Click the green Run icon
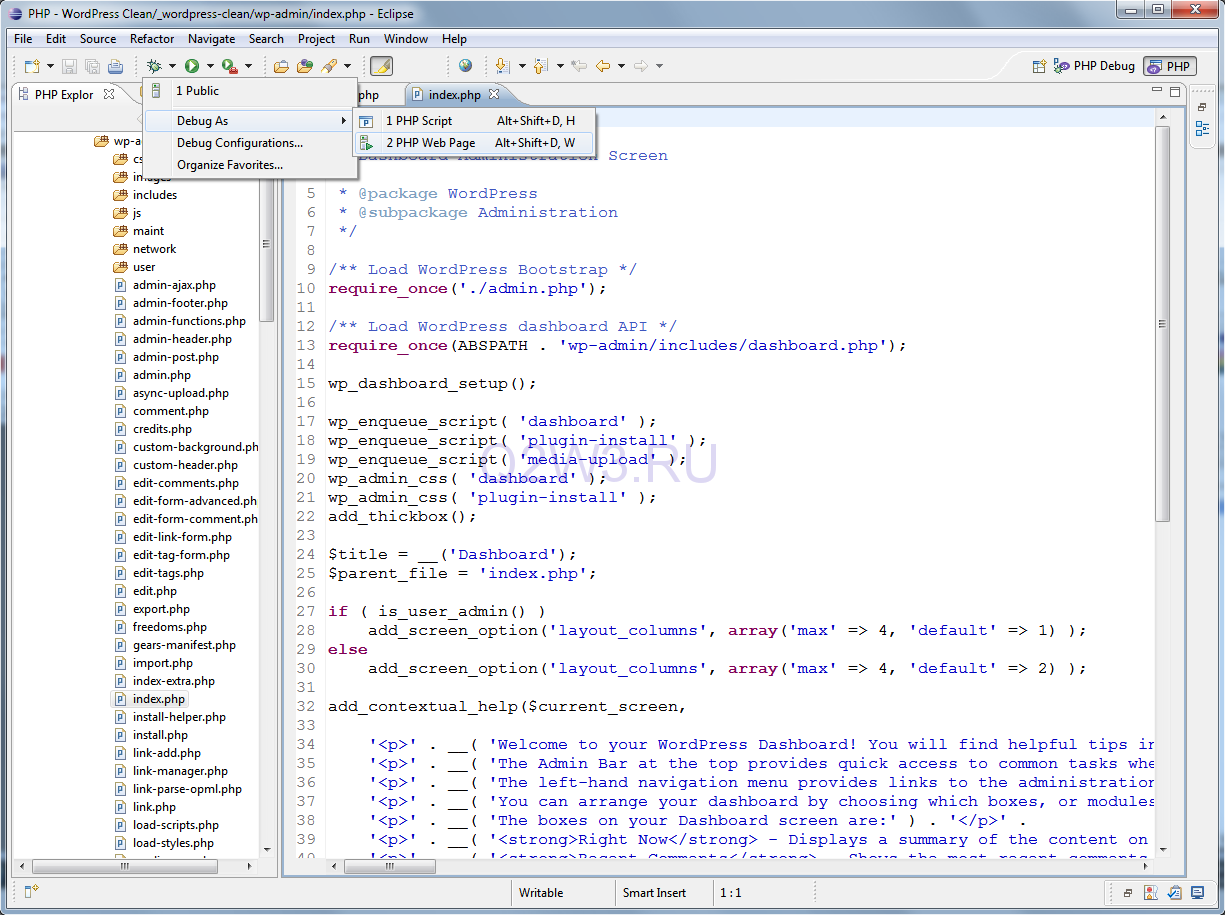Viewport: 1225px width, 915px height. pos(191,67)
